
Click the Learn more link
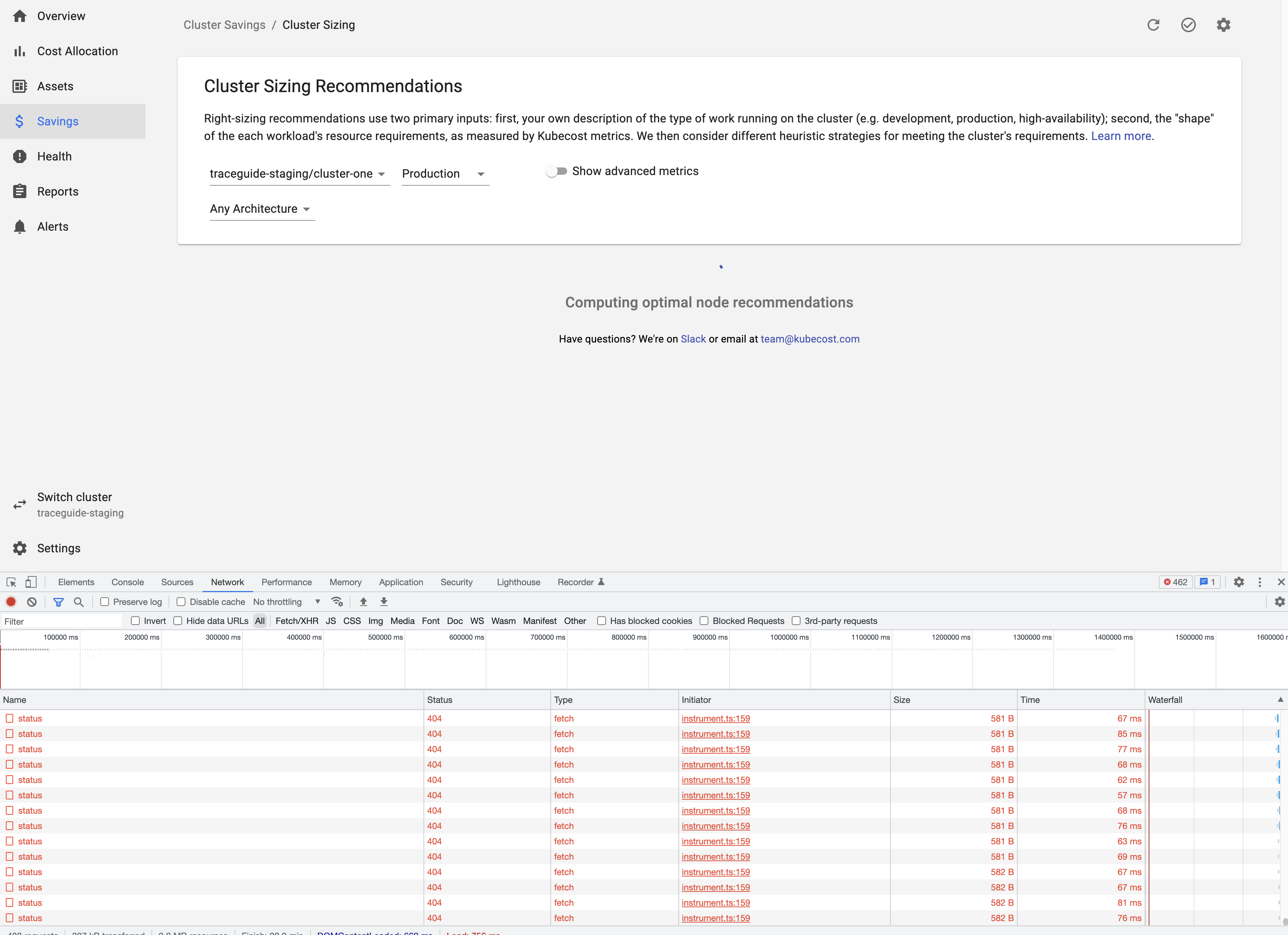tap(1121, 136)
